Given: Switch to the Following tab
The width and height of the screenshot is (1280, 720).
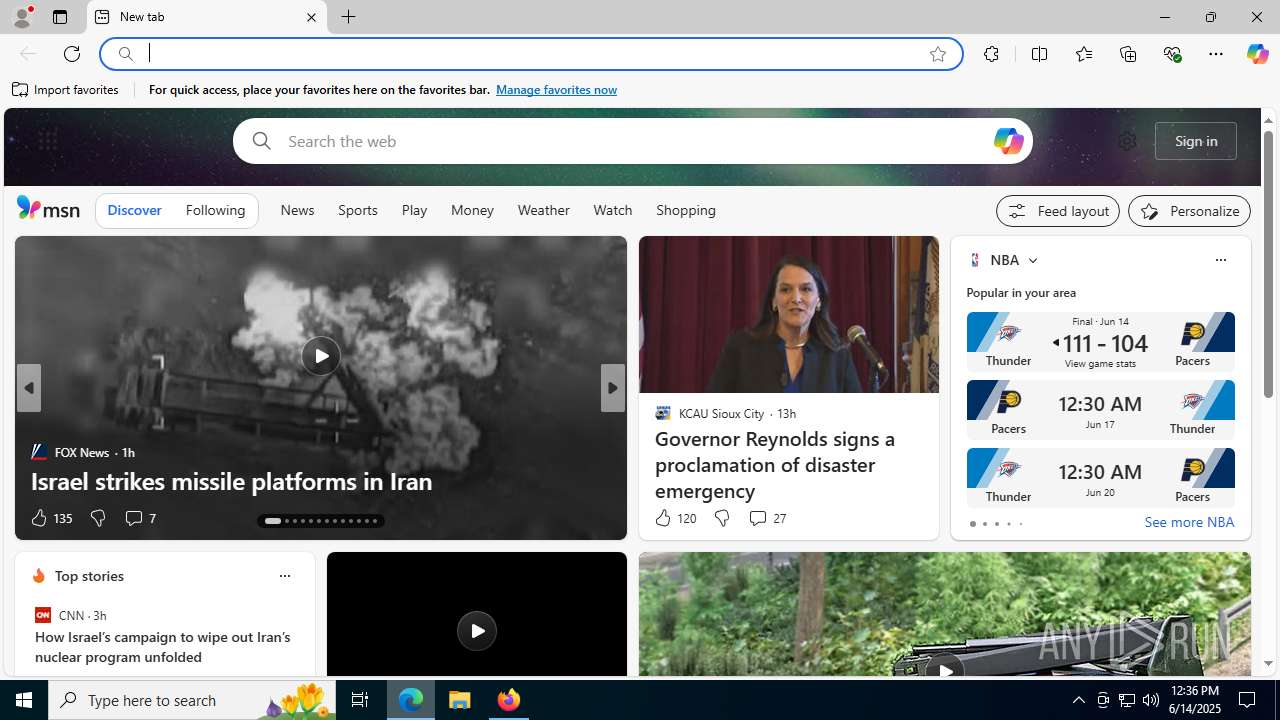Looking at the screenshot, I should (215, 211).
